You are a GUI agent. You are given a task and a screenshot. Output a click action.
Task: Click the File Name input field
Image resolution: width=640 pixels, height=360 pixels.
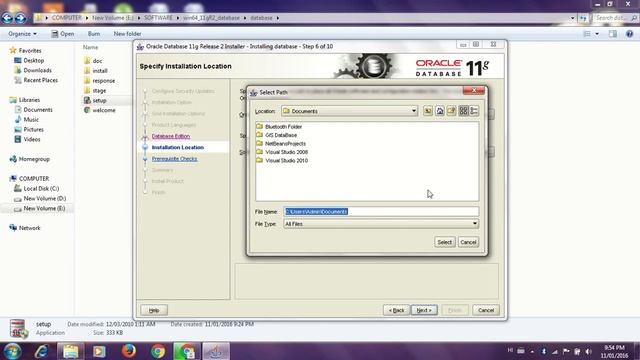coord(381,211)
